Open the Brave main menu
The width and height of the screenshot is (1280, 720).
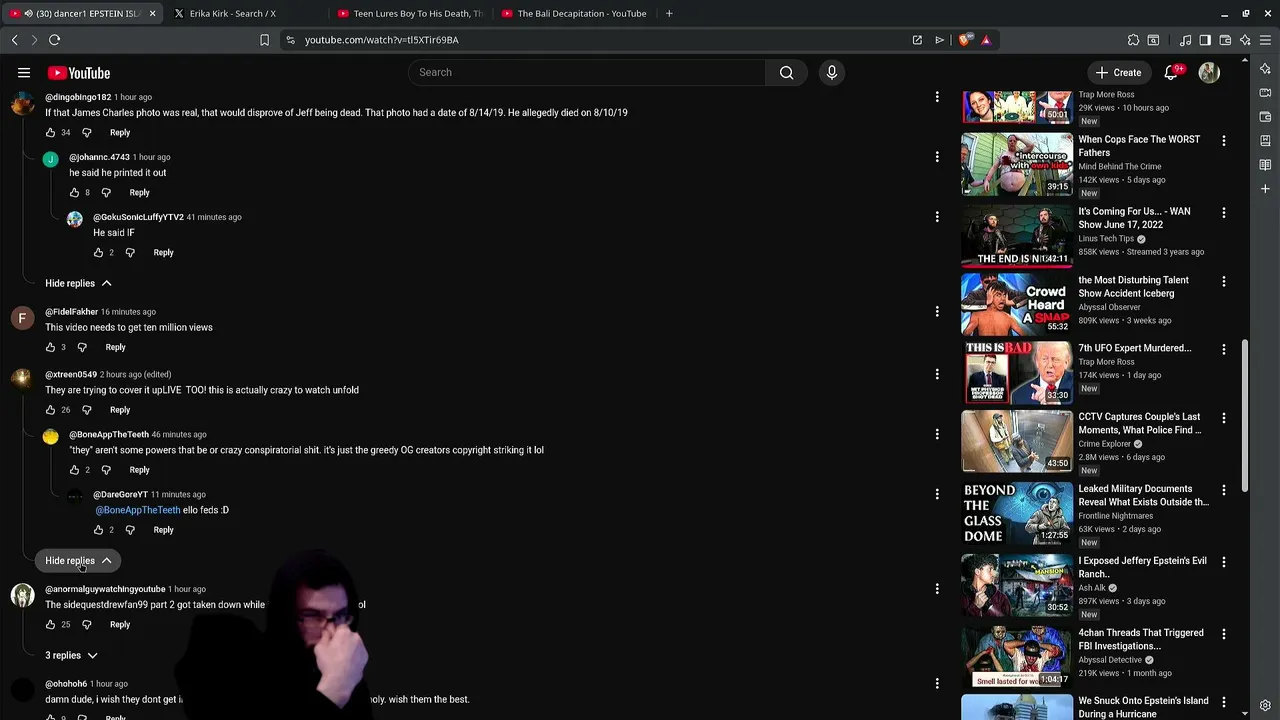[x=1265, y=40]
